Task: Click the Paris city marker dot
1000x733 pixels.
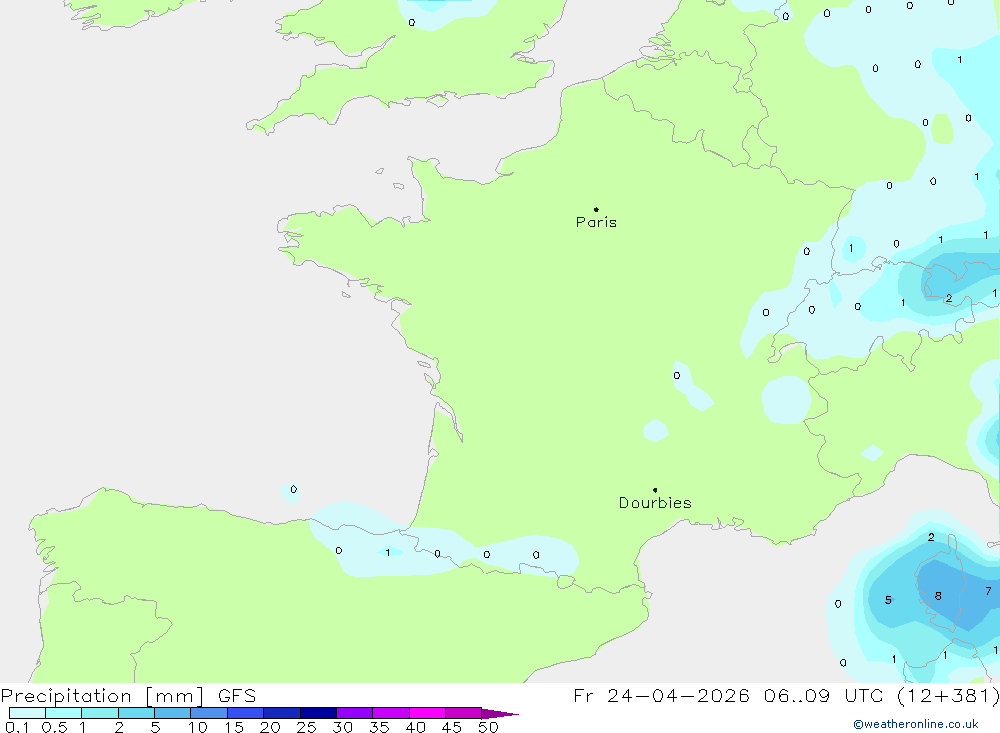Action: click(x=596, y=210)
